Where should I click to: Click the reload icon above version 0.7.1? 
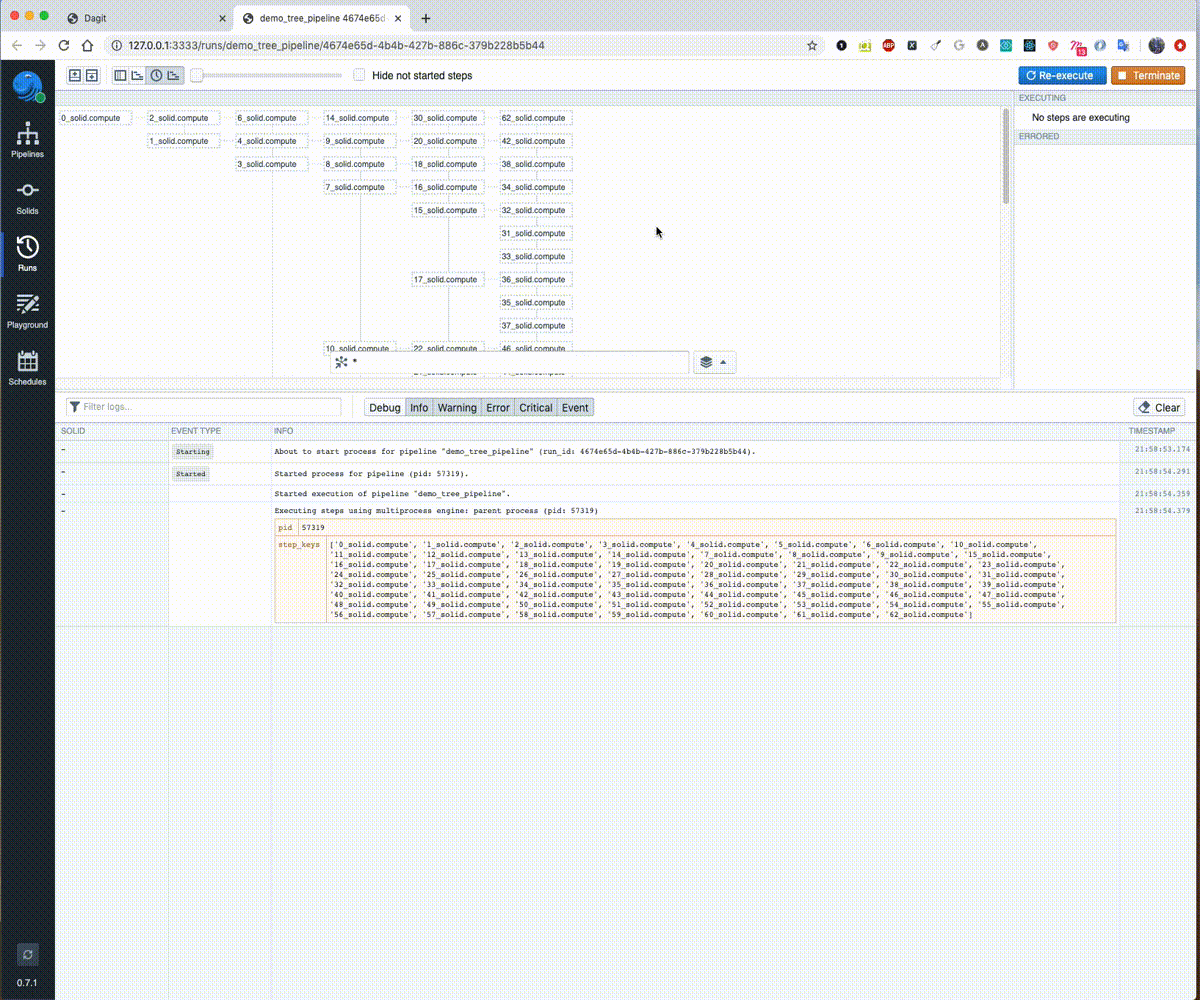[x=27, y=954]
